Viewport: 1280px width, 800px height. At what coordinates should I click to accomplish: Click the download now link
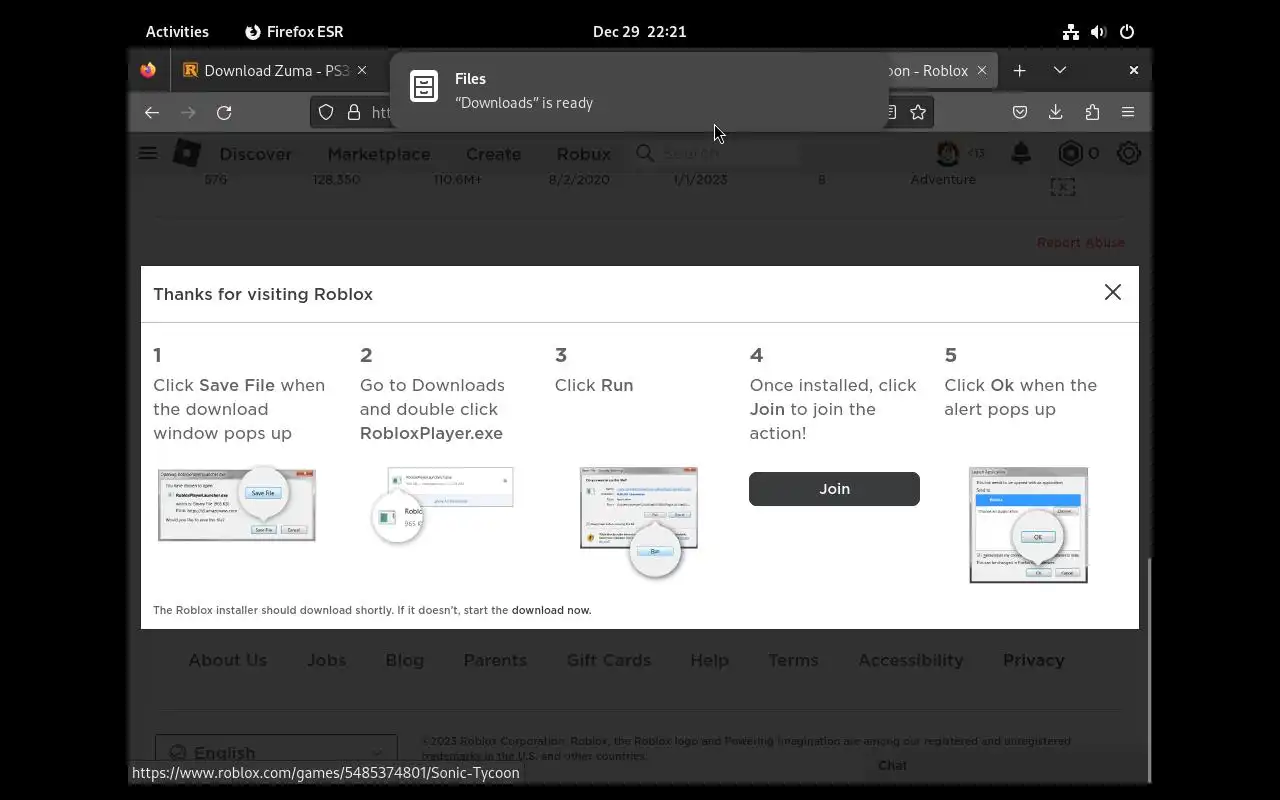(x=551, y=610)
